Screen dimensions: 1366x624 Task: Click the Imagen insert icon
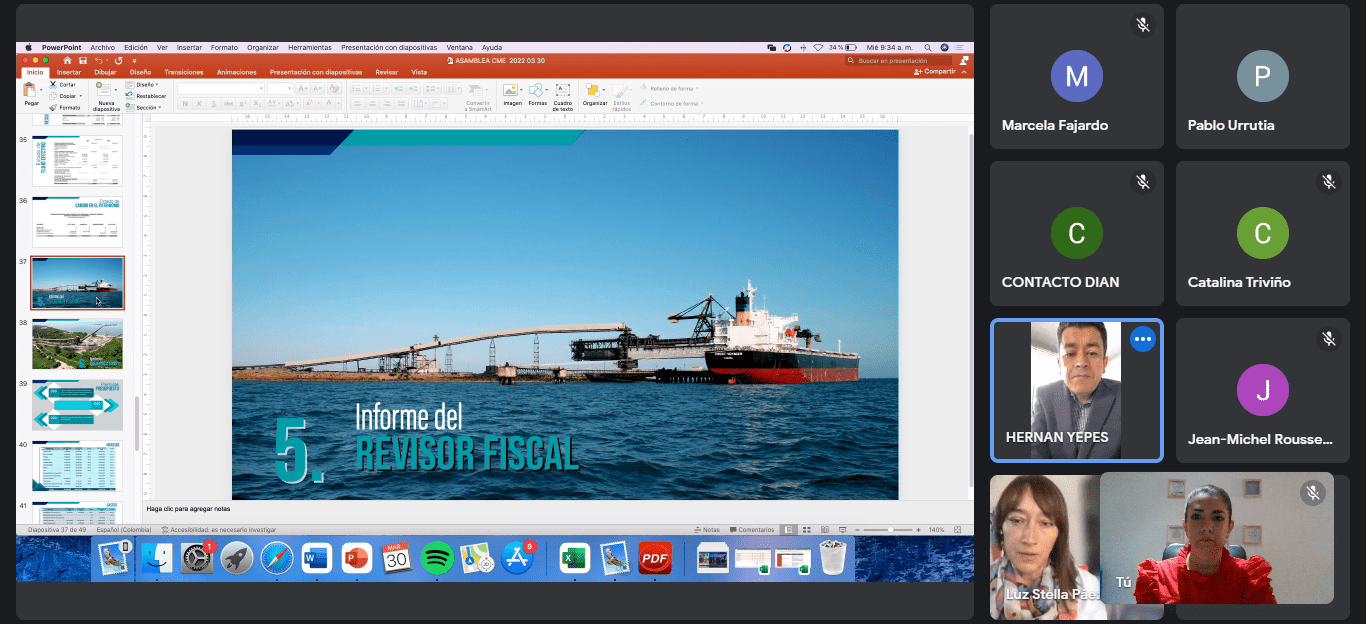tap(512, 92)
